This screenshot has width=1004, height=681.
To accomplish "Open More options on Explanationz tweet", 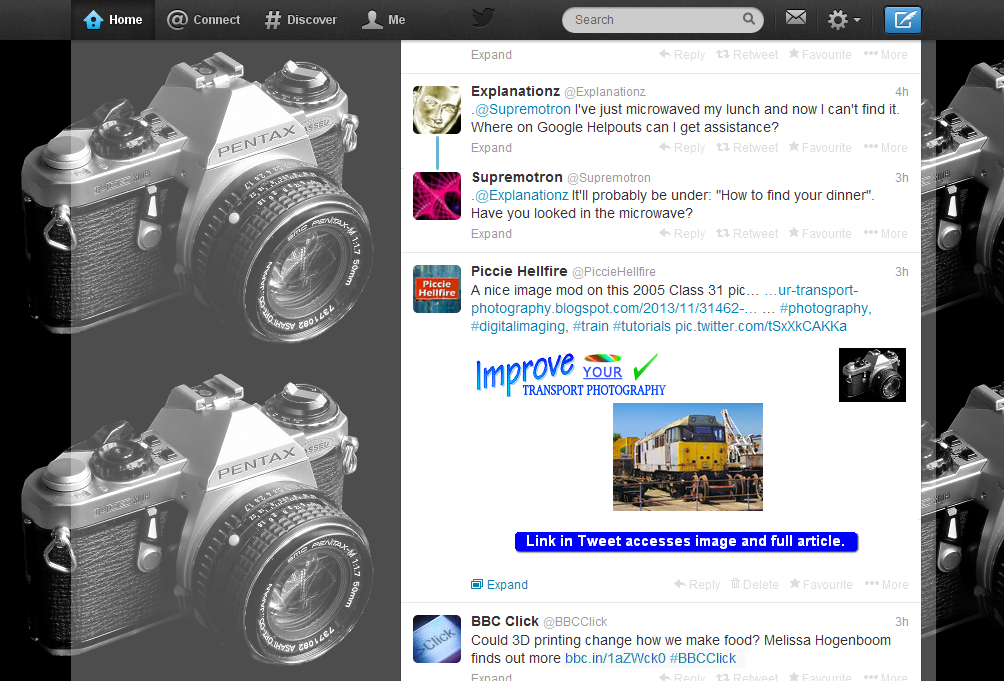I will [x=886, y=148].
